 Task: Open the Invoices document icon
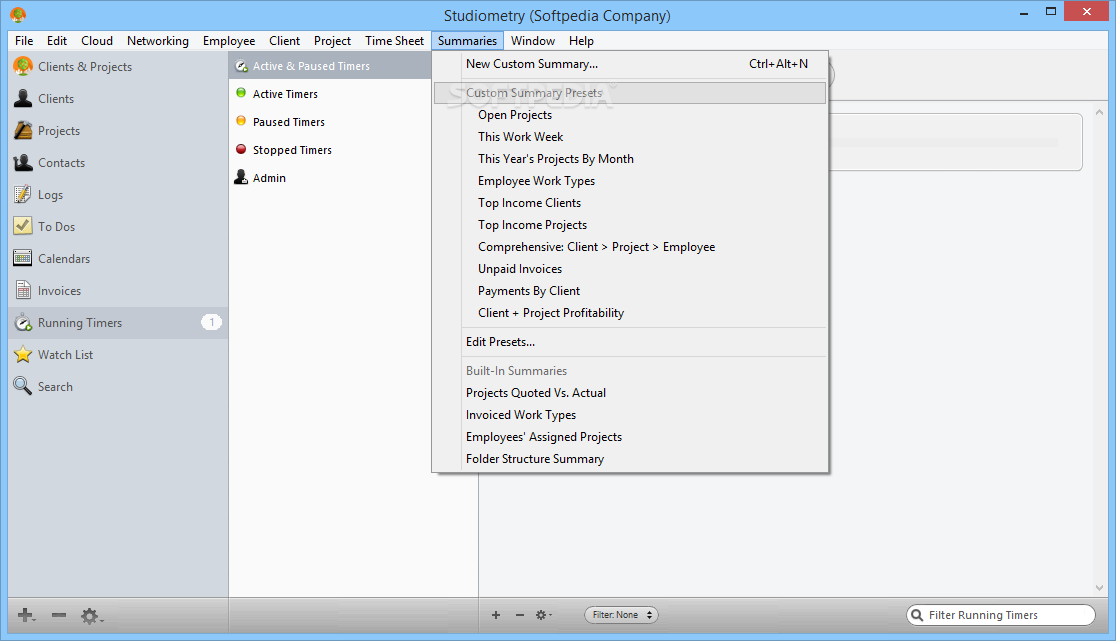pos(23,290)
